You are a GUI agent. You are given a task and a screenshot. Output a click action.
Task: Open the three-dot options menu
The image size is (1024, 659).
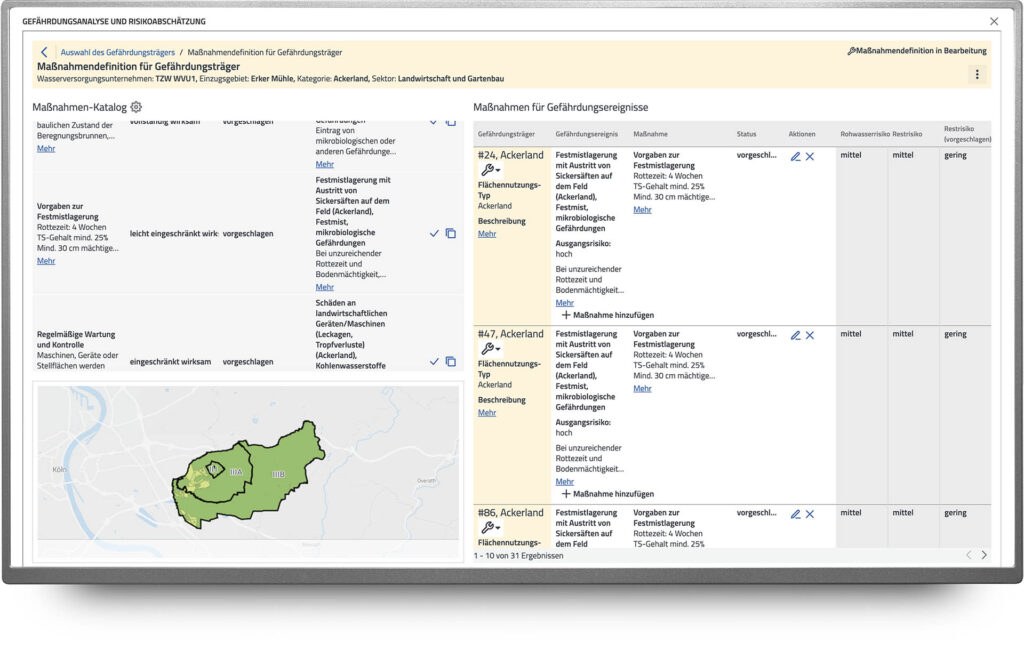point(976,74)
